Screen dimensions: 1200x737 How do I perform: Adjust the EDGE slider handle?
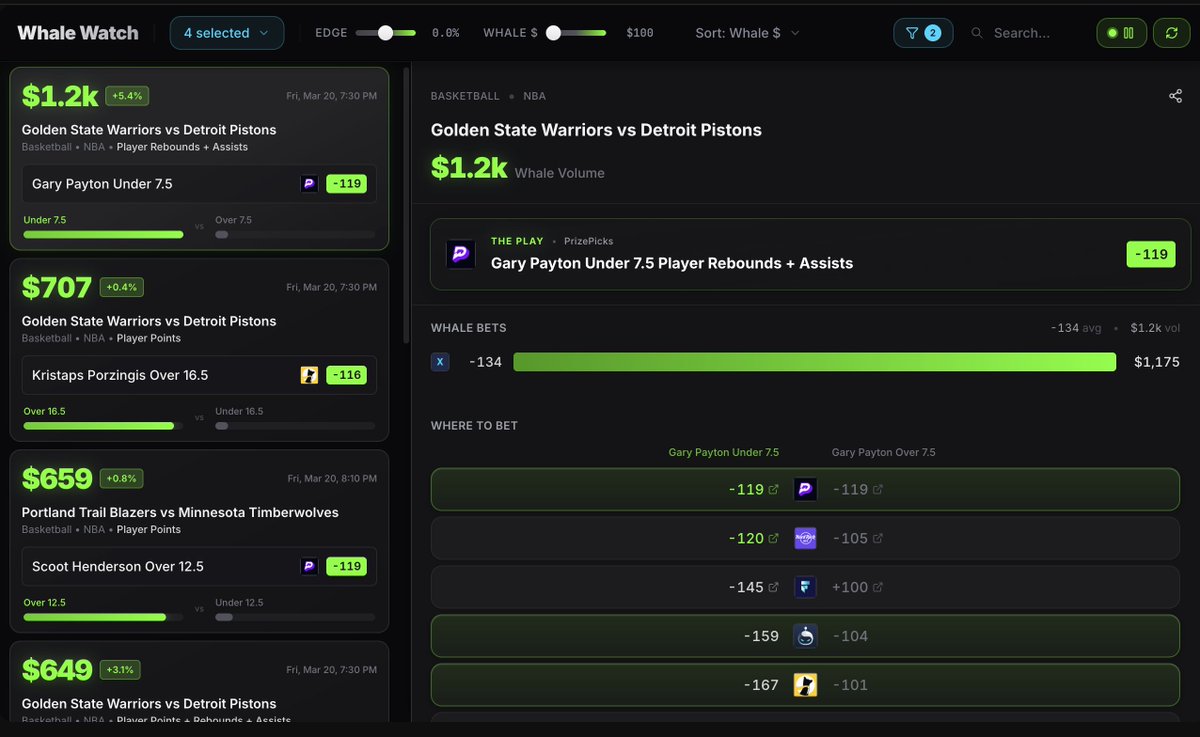385,33
